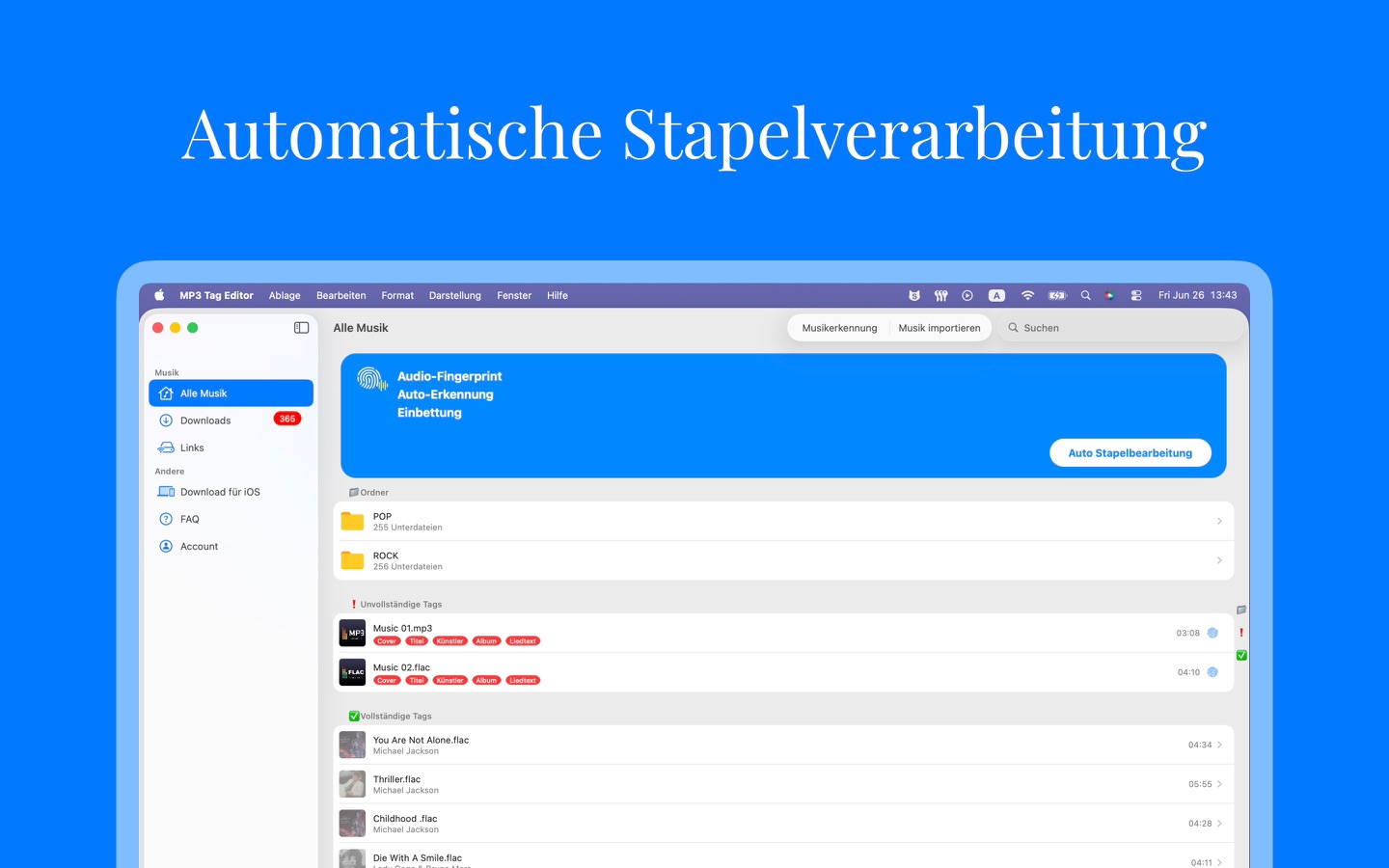Screen dimensions: 1389x868
Task: Open Control Center in the menu bar
Action: click(1136, 295)
